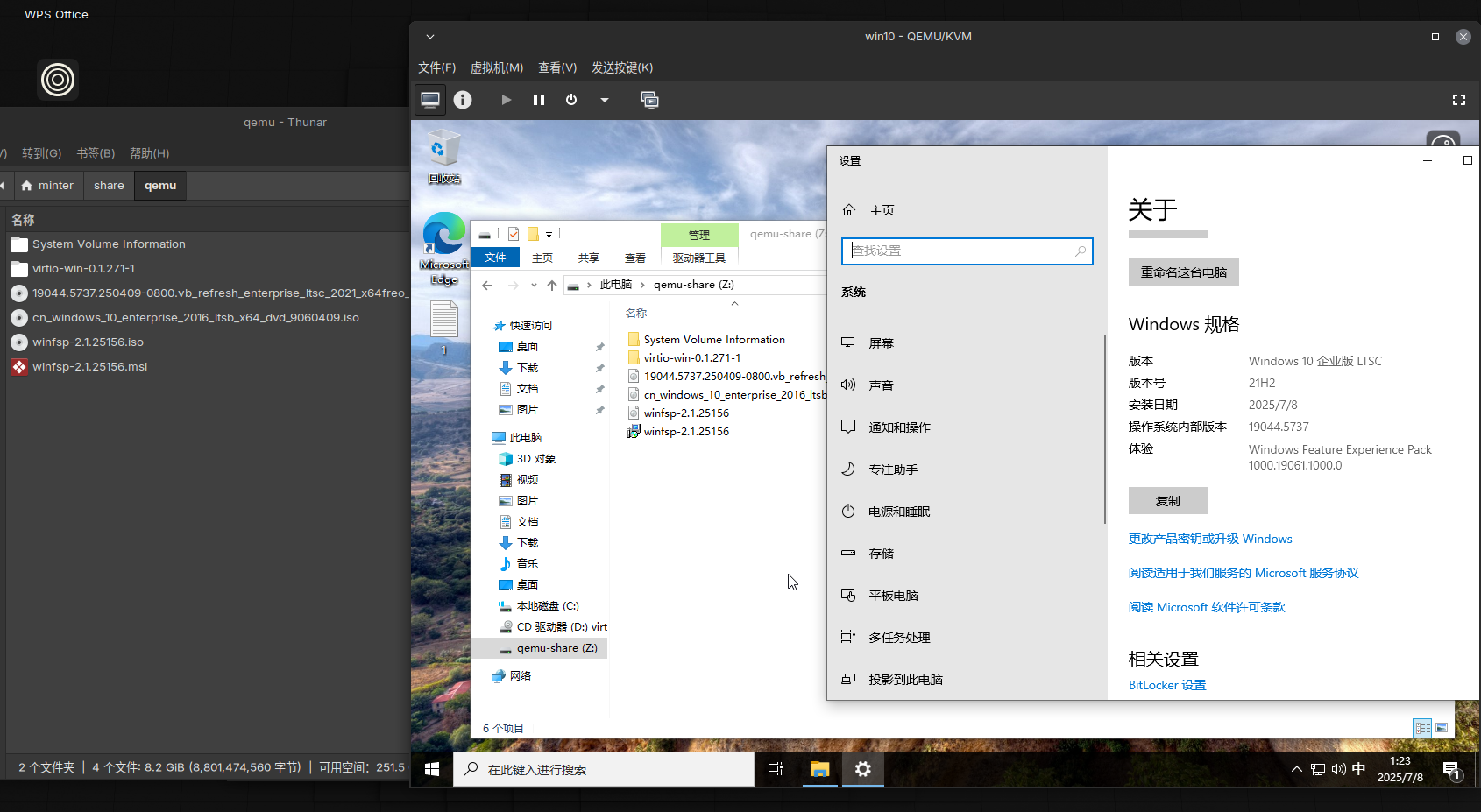
Task: Open the Recycle Bin desktop icon
Action: (x=444, y=157)
